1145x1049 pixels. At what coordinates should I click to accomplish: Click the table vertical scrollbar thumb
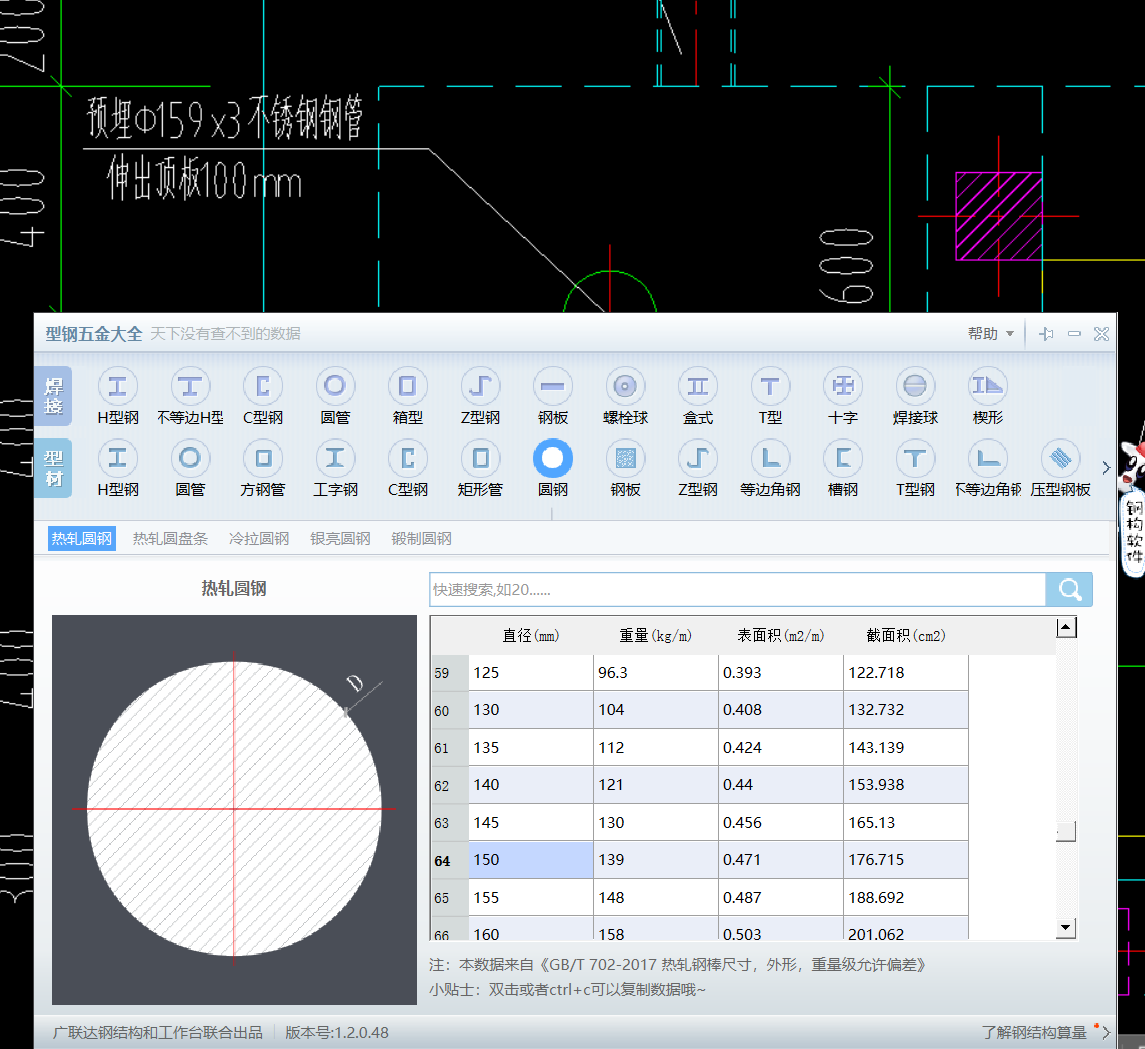1066,831
